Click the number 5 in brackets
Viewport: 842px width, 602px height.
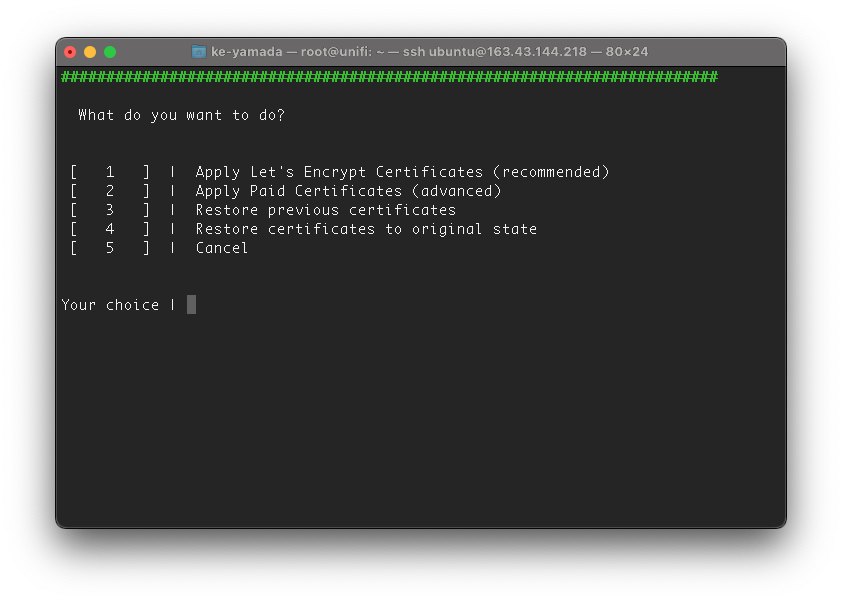coord(110,248)
